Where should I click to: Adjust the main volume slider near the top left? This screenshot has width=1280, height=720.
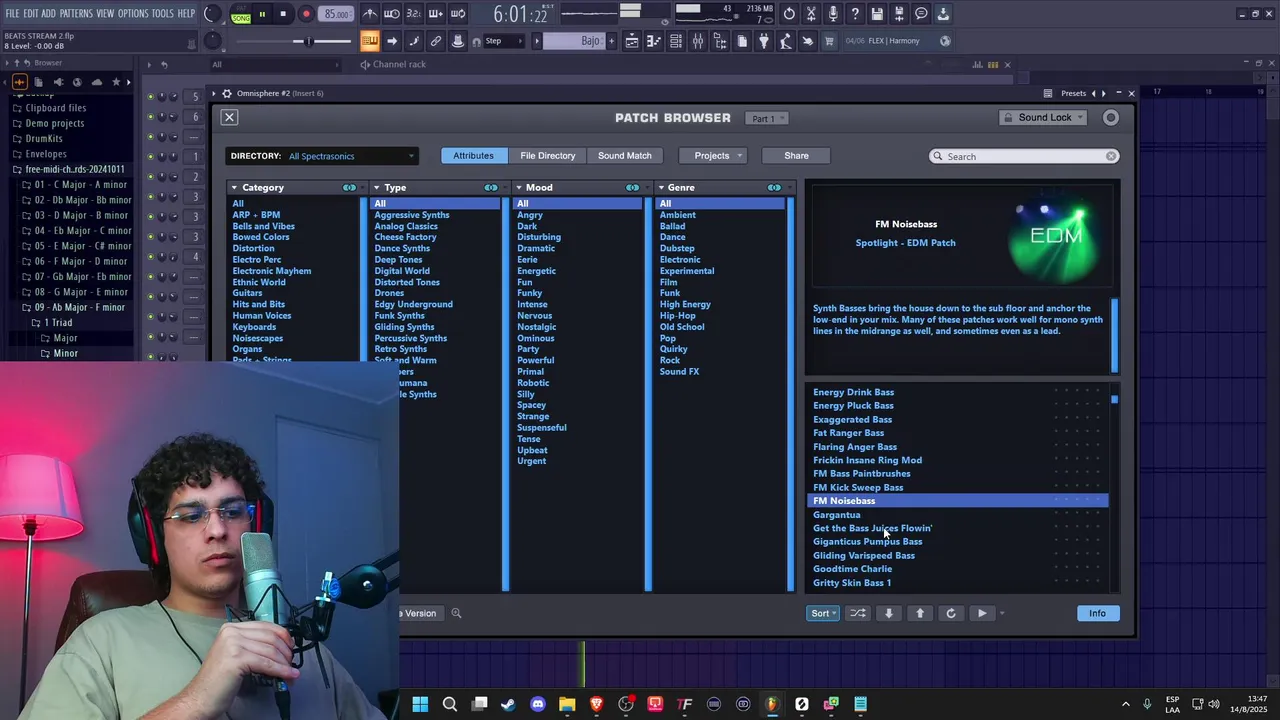click(308, 41)
